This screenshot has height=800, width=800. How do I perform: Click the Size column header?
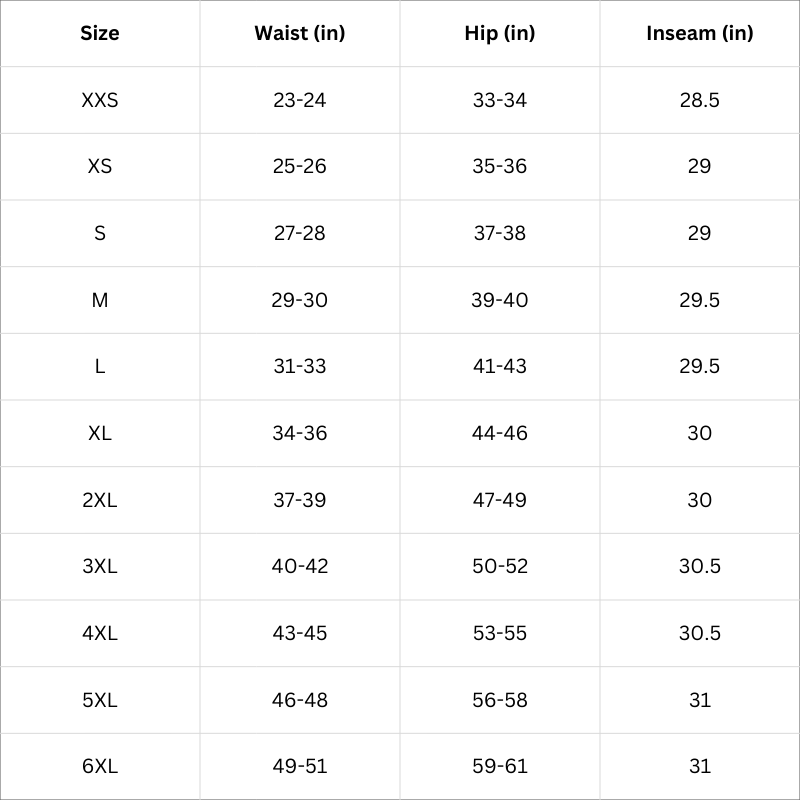tap(100, 33)
